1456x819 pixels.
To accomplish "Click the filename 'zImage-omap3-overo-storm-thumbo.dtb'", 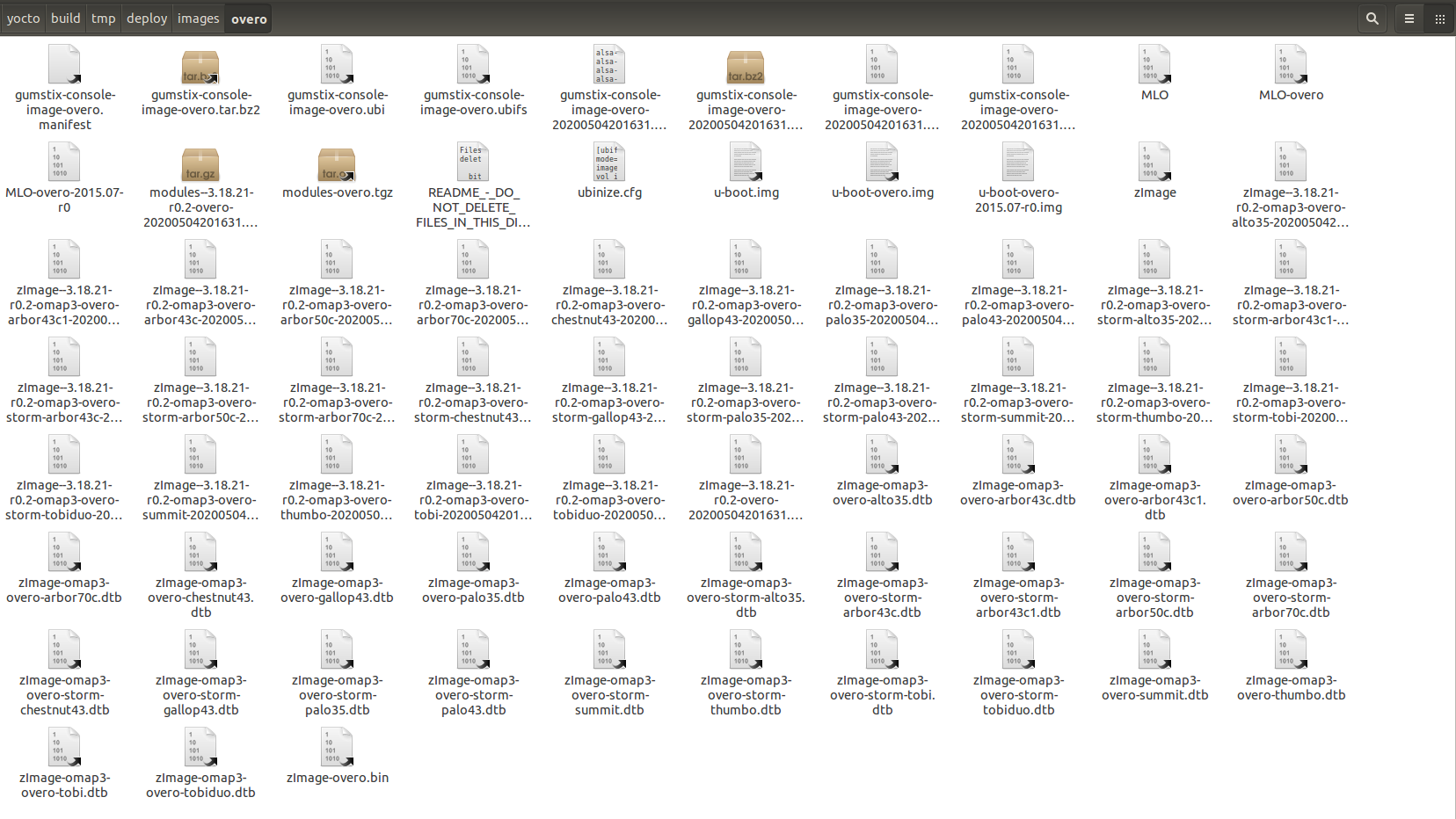I will [x=746, y=695].
